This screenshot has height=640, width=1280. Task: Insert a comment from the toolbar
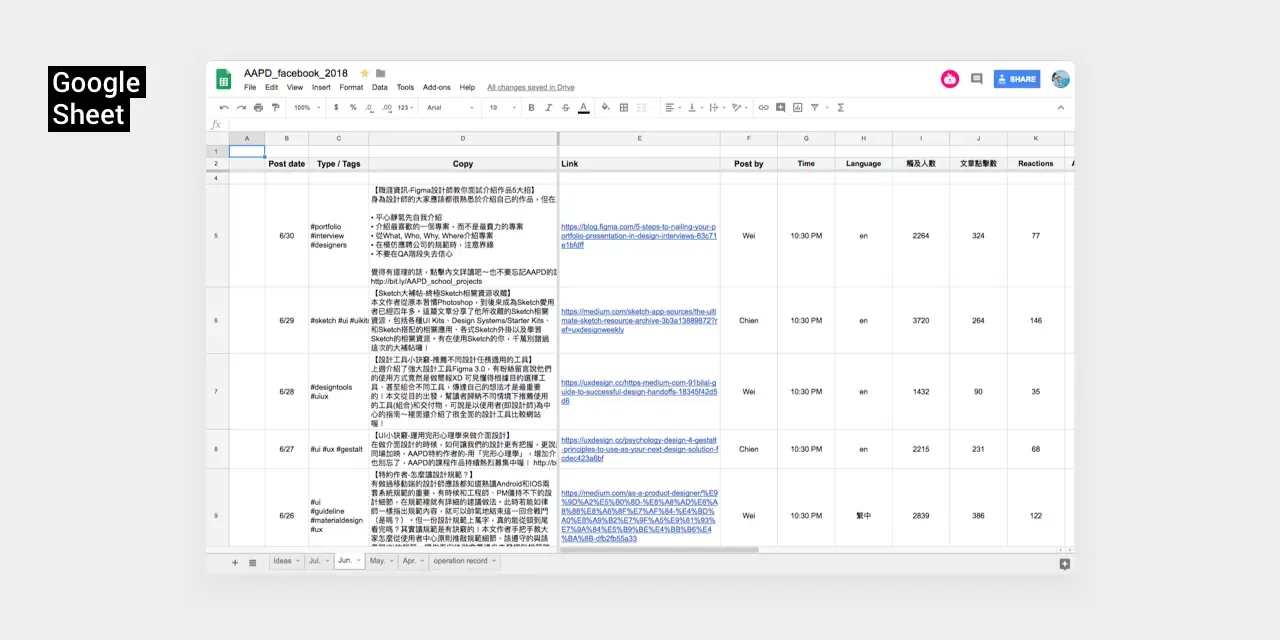click(781, 107)
